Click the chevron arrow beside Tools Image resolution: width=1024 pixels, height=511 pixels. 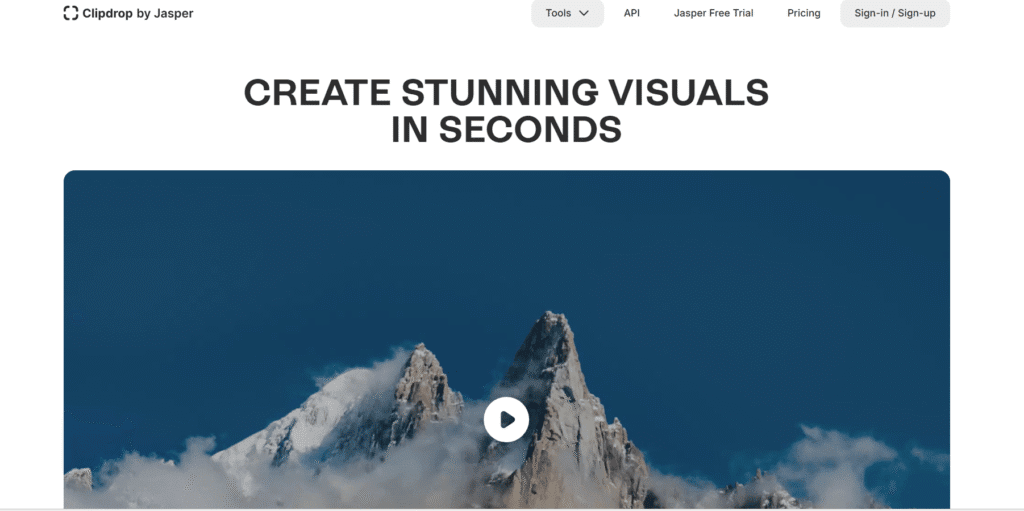584,13
